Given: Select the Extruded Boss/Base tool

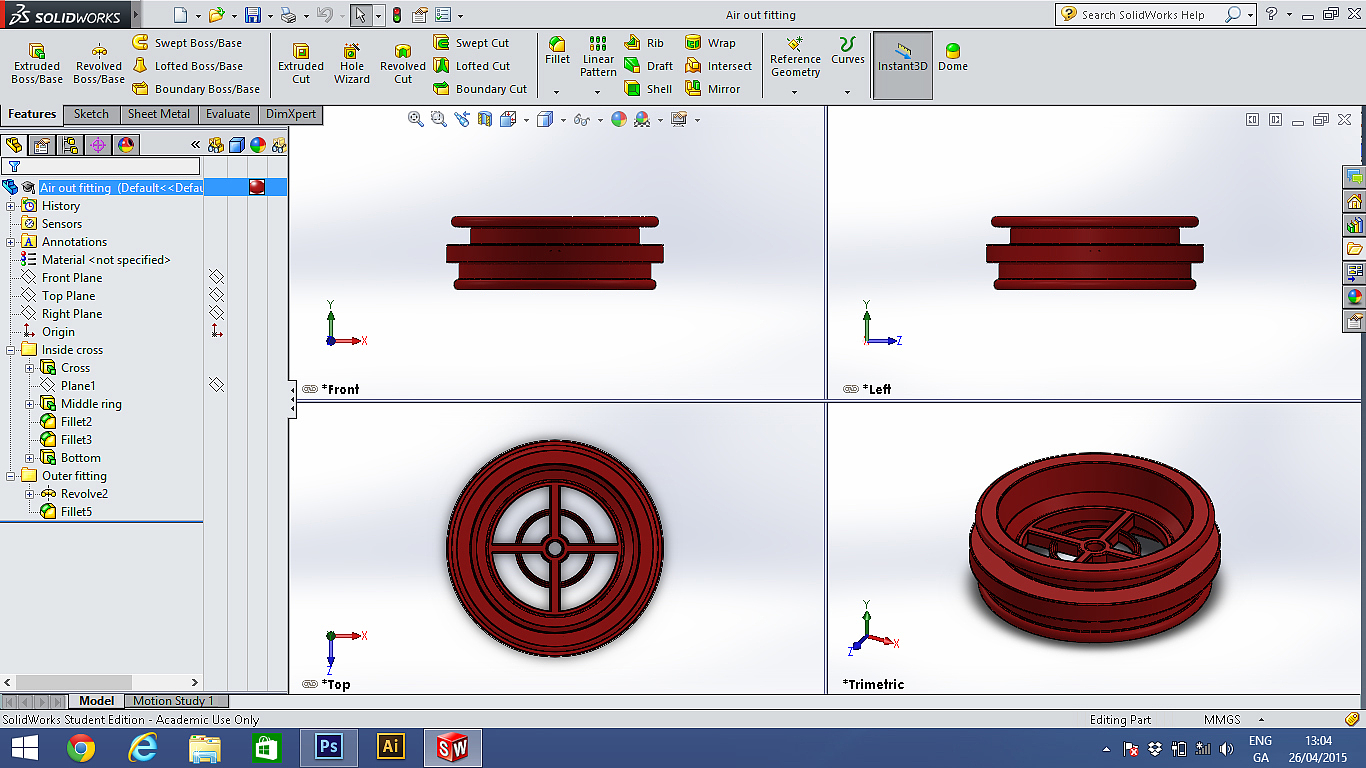Looking at the screenshot, I should [x=37, y=63].
